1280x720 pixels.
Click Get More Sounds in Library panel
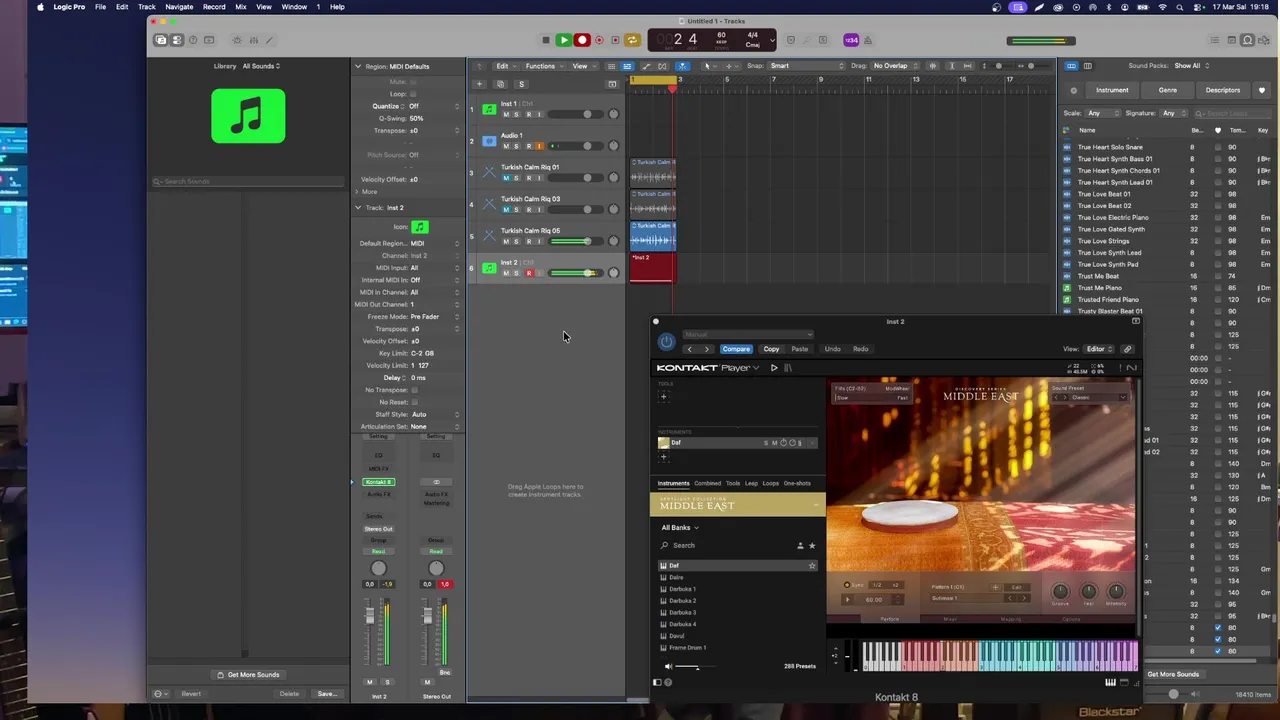(248, 674)
